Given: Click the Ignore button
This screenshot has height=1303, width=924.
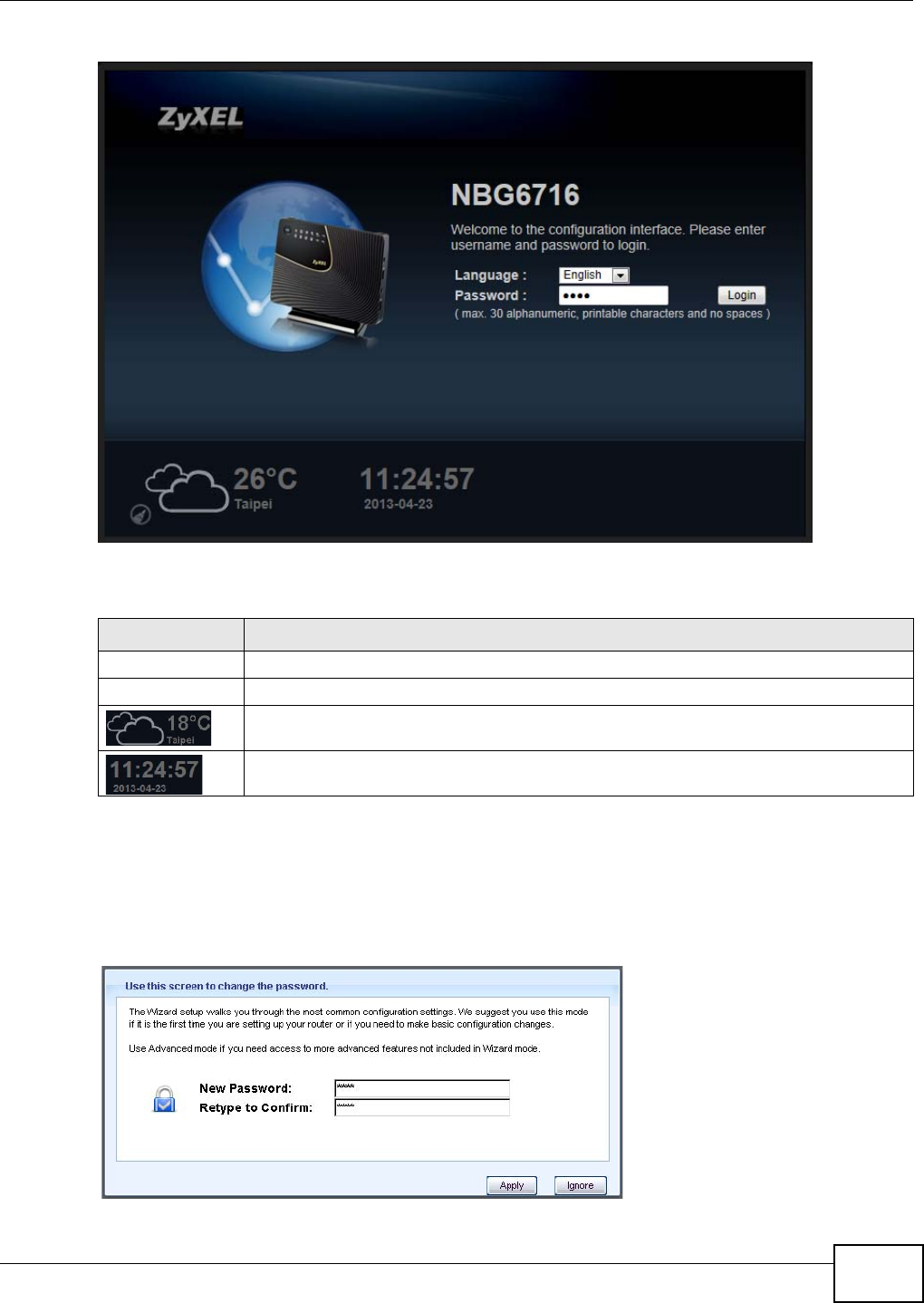Looking at the screenshot, I should 581,1185.
